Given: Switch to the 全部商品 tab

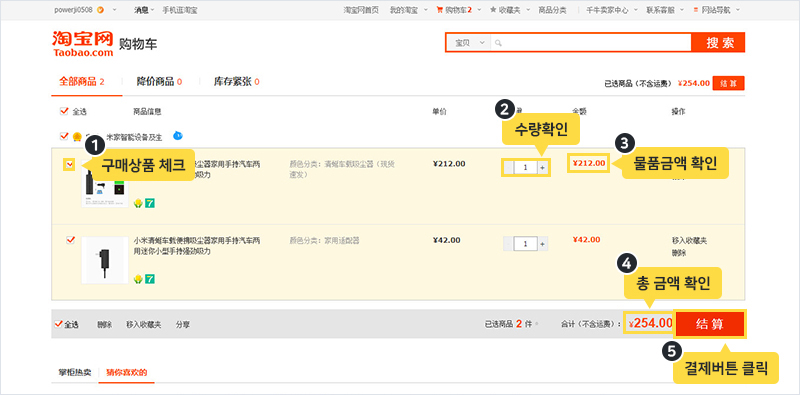Looking at the screenshot, I should pyautogui.click(x=82, y=82).
